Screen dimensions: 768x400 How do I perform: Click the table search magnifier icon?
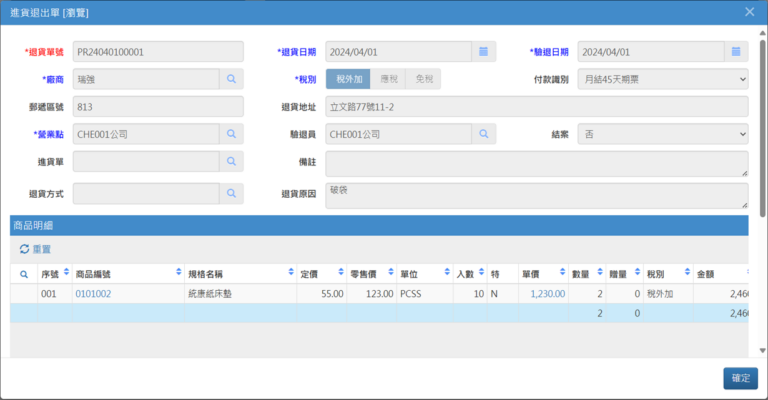click(24, 274)
